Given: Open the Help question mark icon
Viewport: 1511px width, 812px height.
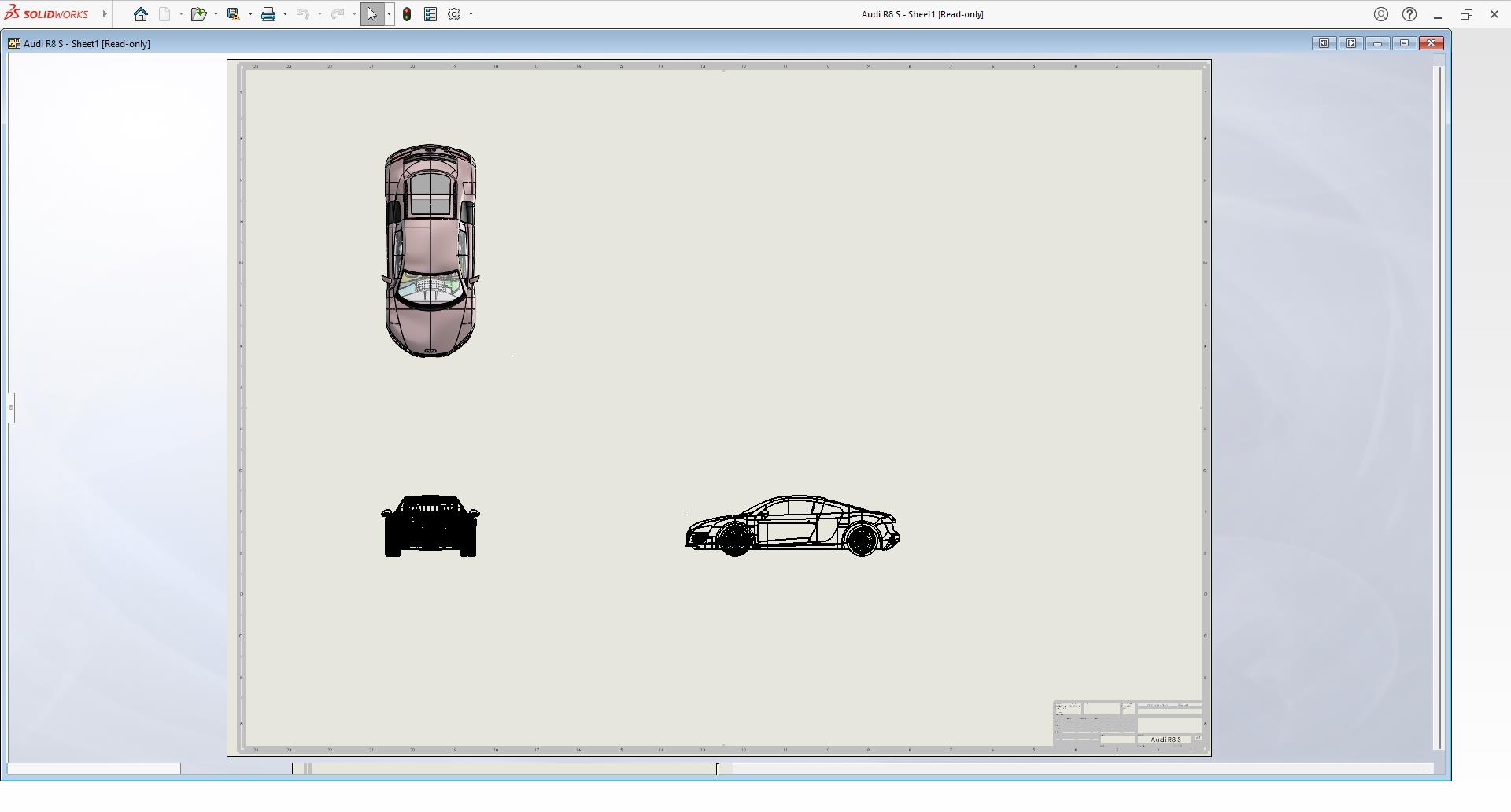Looking at the screenshot, I should [x=1409, y=14].
